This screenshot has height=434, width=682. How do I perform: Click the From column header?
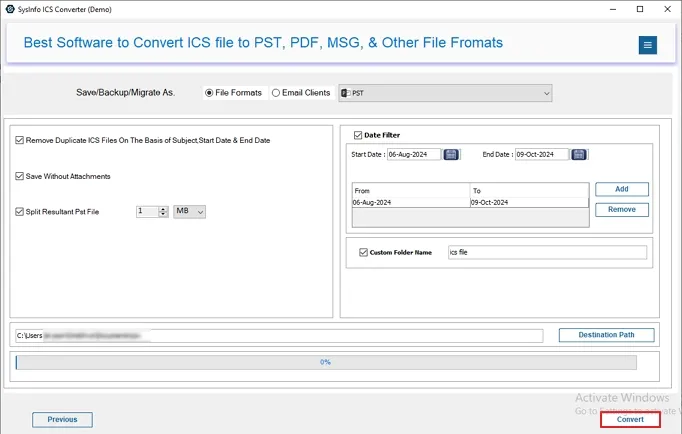point(411,190)
